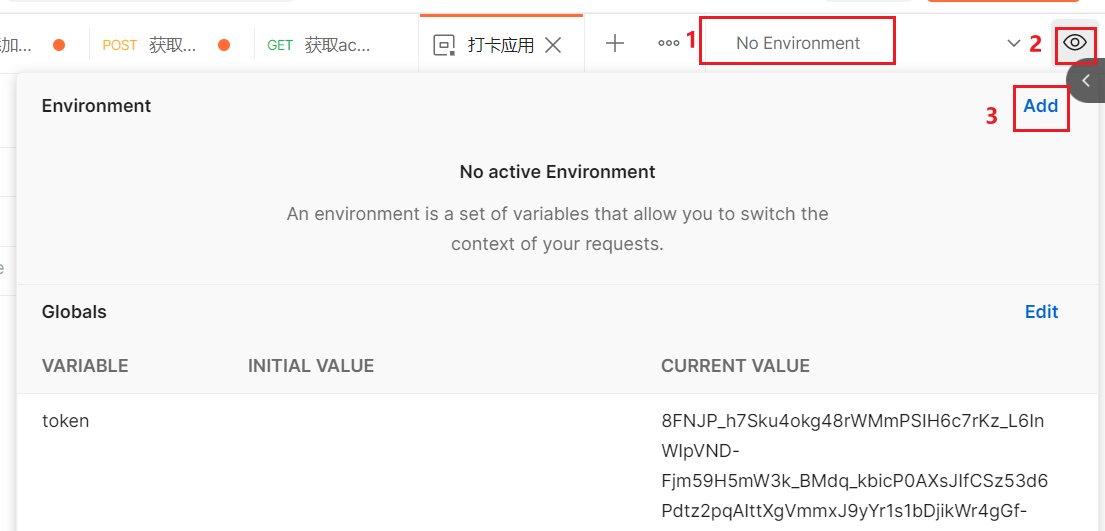1105x531 pixels.
Task: Click the plus icon to open new tab
Action: point(615,43)
